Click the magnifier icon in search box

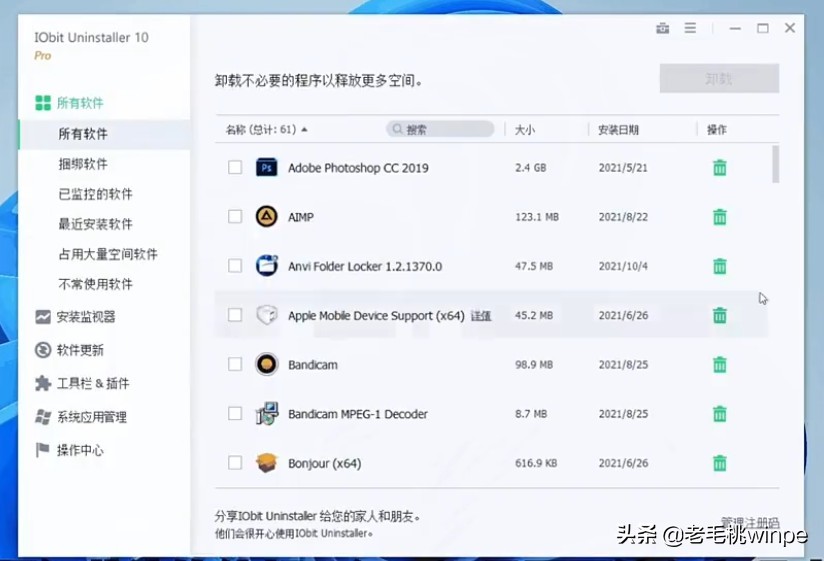[397, 129]
